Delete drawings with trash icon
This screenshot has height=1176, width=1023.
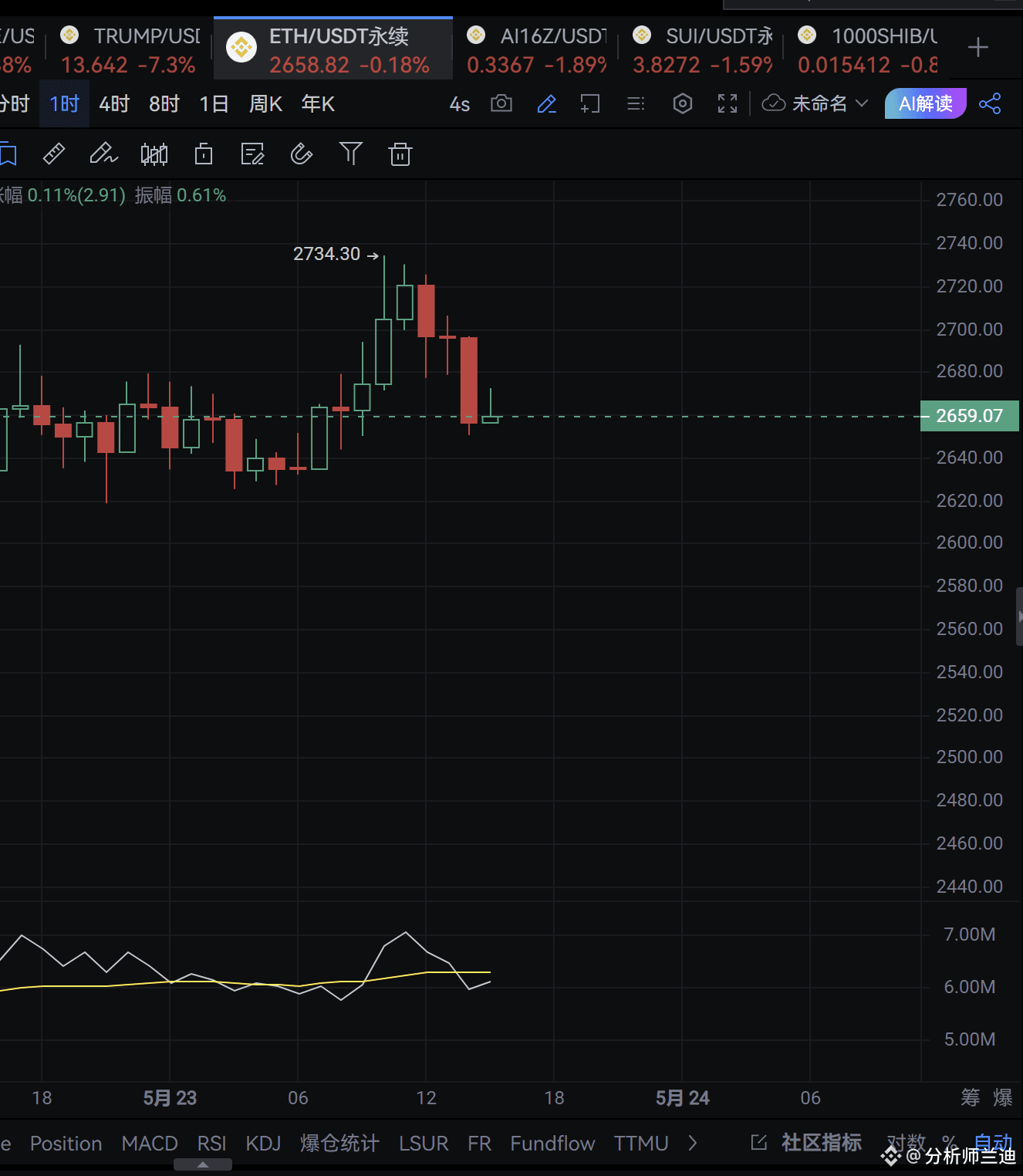click(x=400, y=154)
